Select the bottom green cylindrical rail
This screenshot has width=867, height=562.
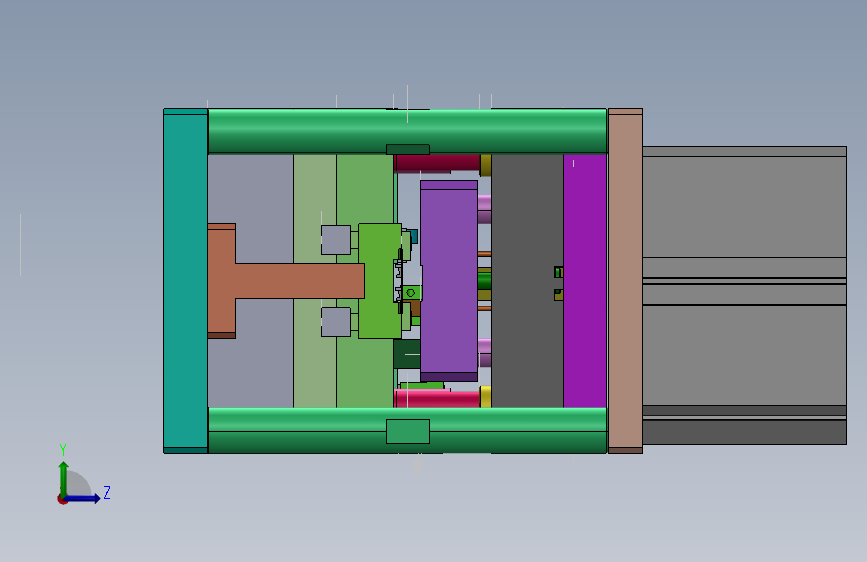point(407,430)
